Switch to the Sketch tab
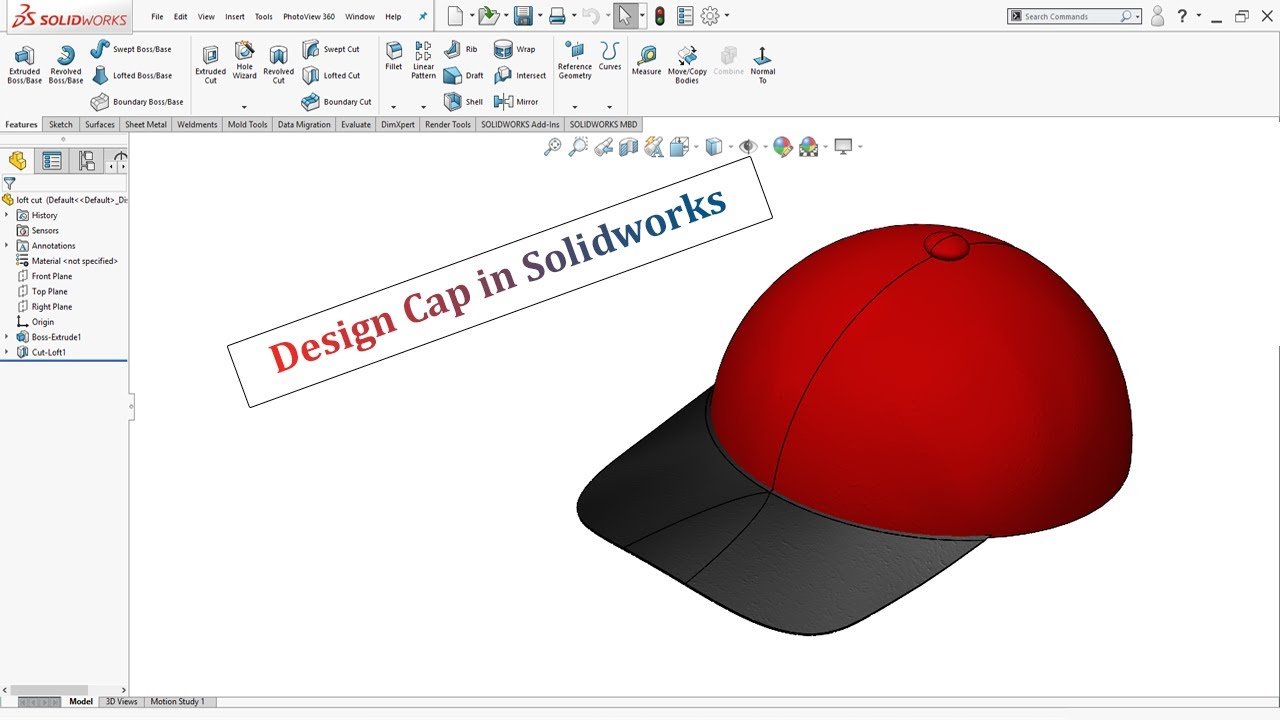The image size is (1280, 720). click(61, 125)
